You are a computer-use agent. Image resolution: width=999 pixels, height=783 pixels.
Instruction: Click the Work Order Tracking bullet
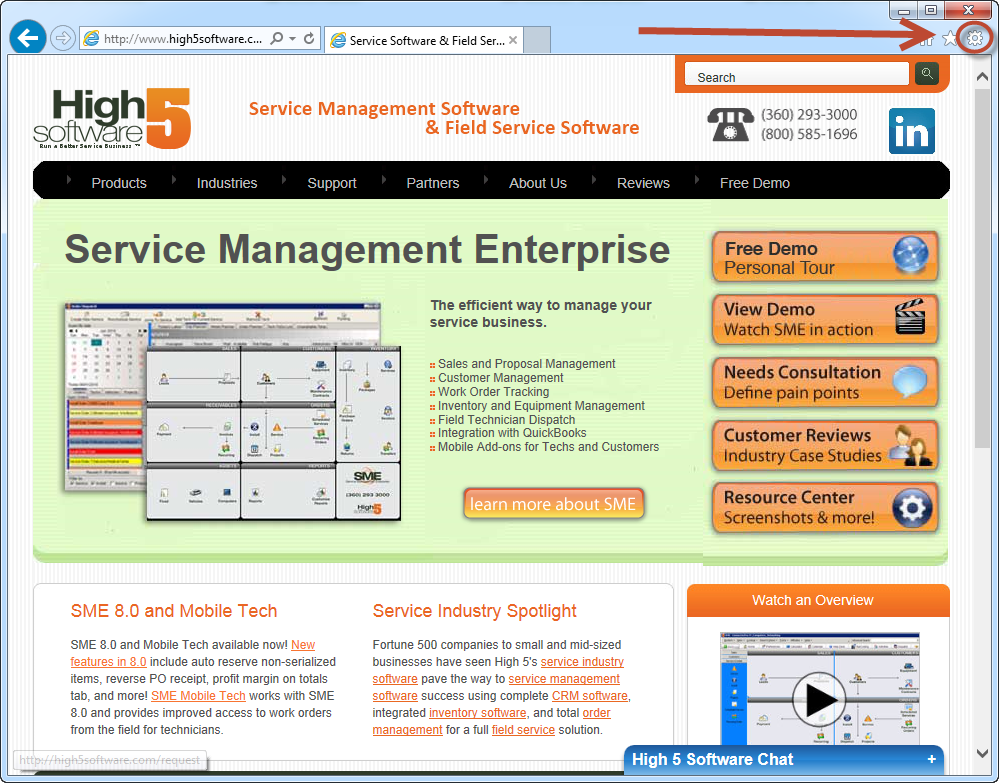[x=494, y=392]
